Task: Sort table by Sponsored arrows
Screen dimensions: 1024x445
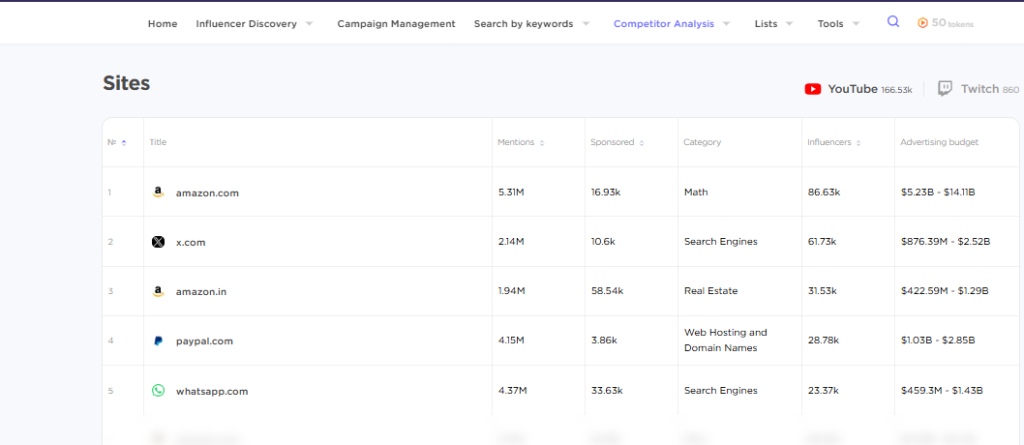Action: pos(641,142)
